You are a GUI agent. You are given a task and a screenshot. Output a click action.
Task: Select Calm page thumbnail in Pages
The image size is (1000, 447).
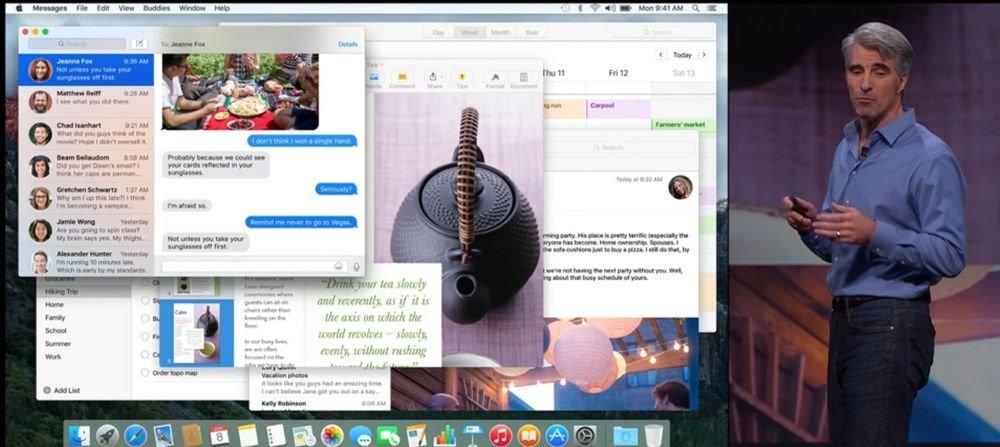tap(196, 333)
